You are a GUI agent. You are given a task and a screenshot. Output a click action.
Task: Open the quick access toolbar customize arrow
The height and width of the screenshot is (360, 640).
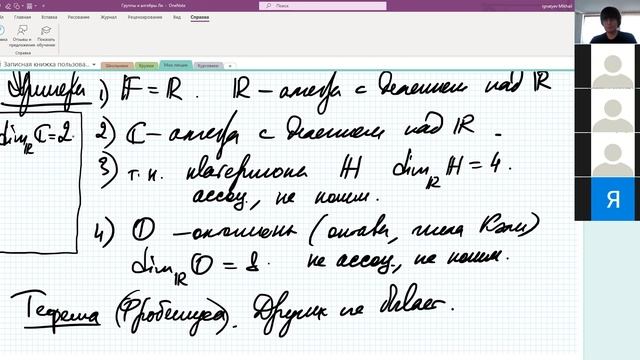[x=43, y=6]
